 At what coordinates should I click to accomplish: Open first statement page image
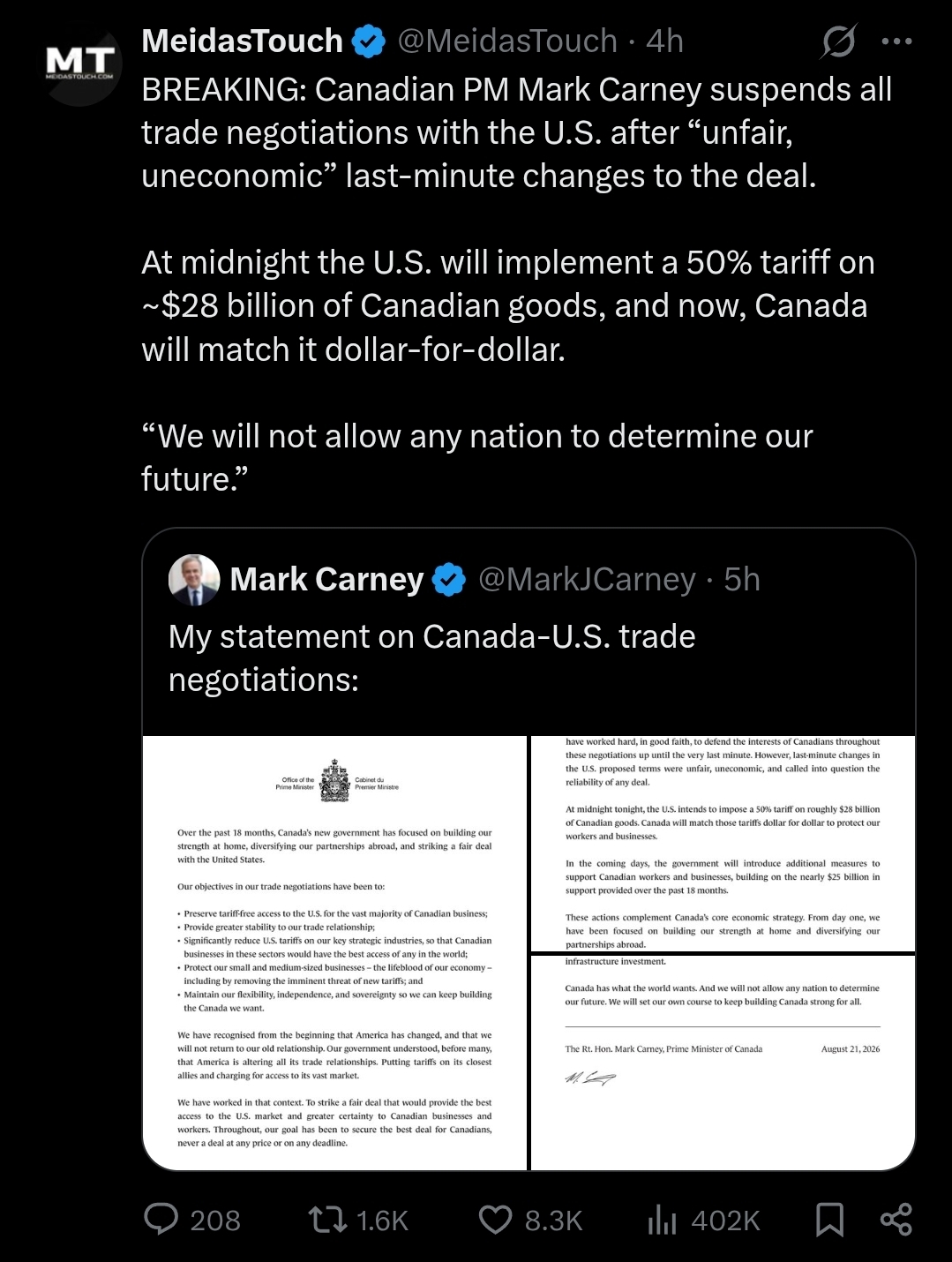pyautogui.click(x=335, y=953)
